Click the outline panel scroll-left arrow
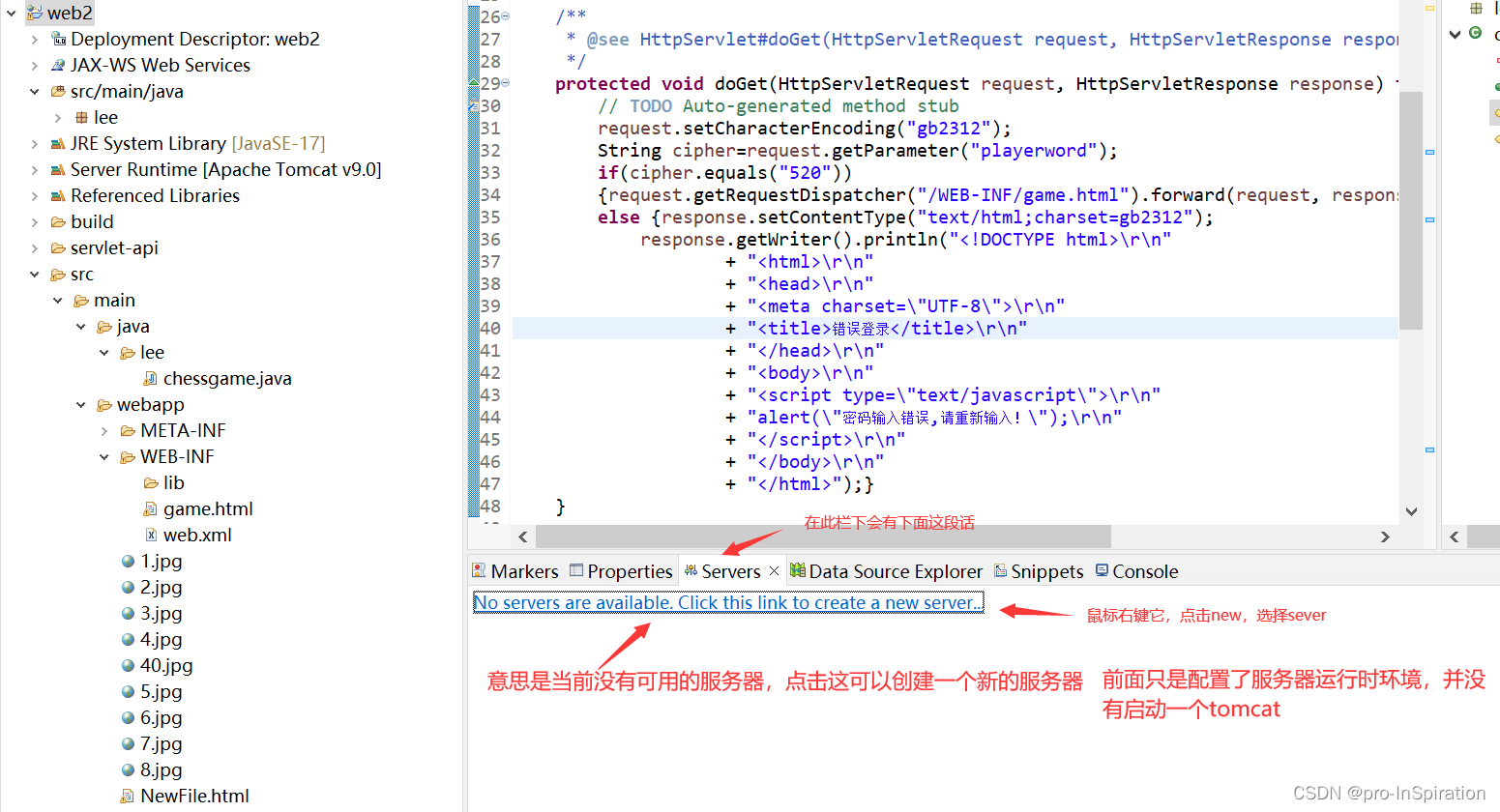The width and height of the screenshot is (1500, 812). click(x=1455, y=536)
